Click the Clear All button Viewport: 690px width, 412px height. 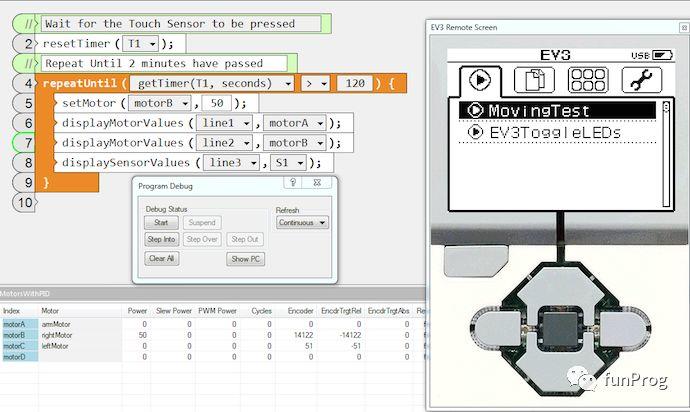point(161,259)
